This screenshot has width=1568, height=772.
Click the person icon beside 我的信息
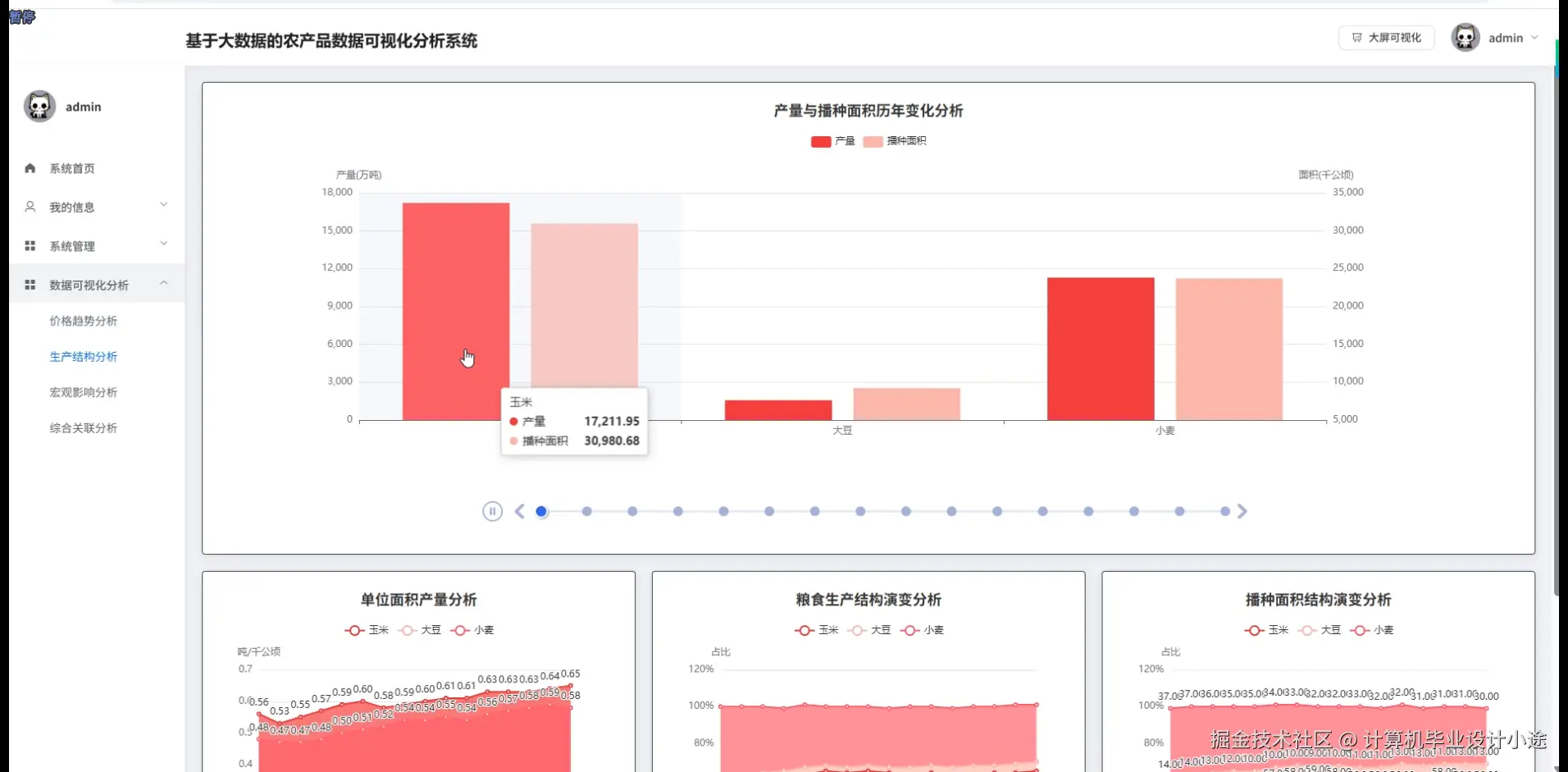click(x=30, y=207)
